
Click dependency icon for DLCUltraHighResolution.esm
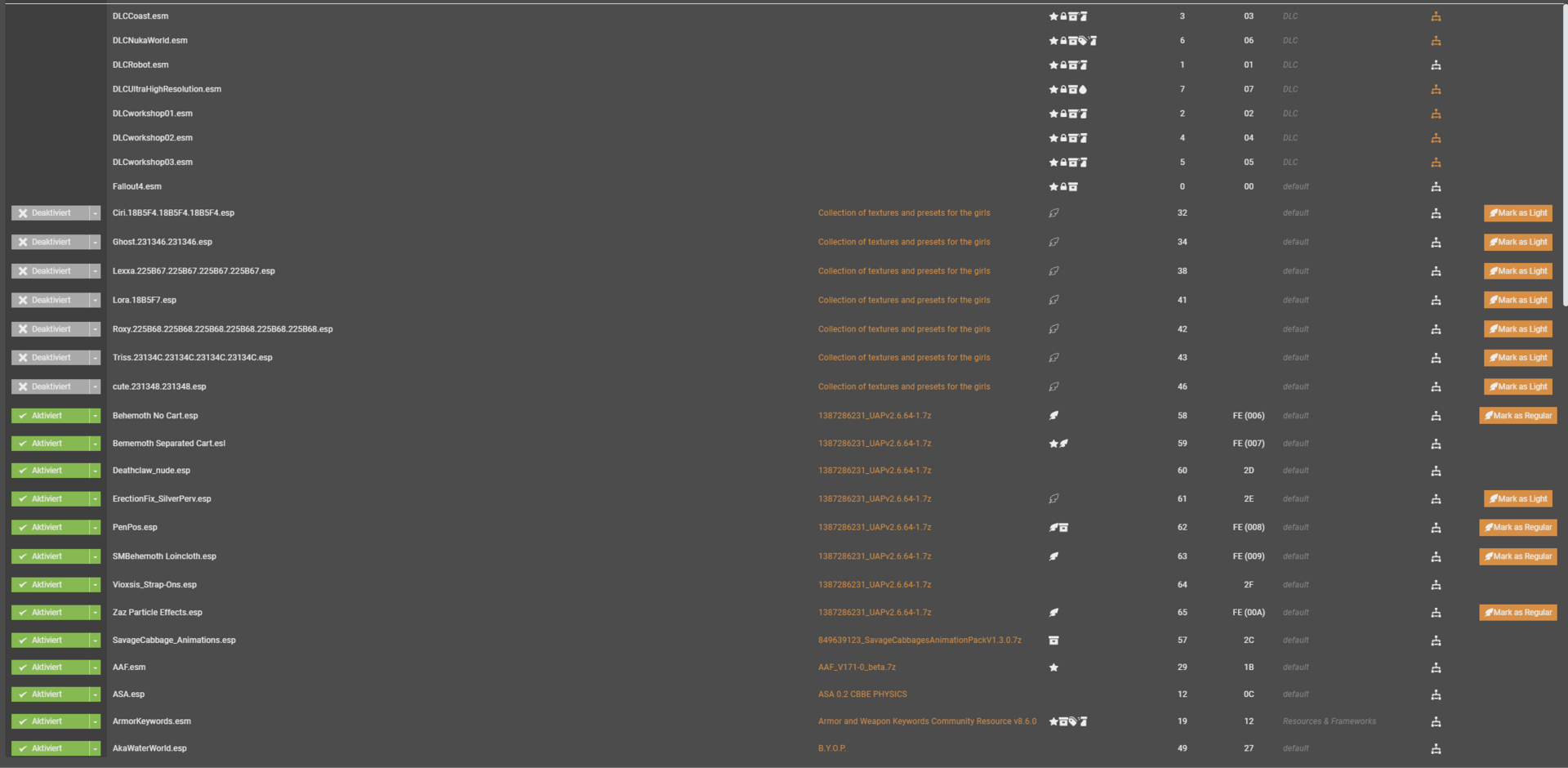tap(1436, 90)
